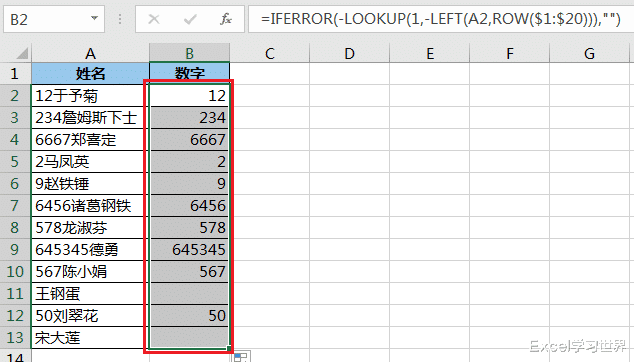Select row 4 header
Viewport: 634px width, 362px height.
tap(15, 140)
